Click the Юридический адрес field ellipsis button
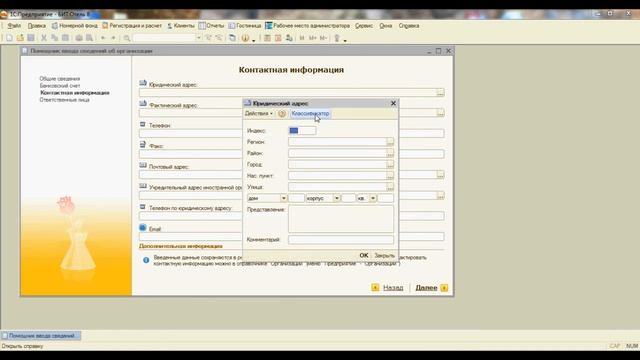This screenshot has height=360, width=640. click(x=440, y=93)
